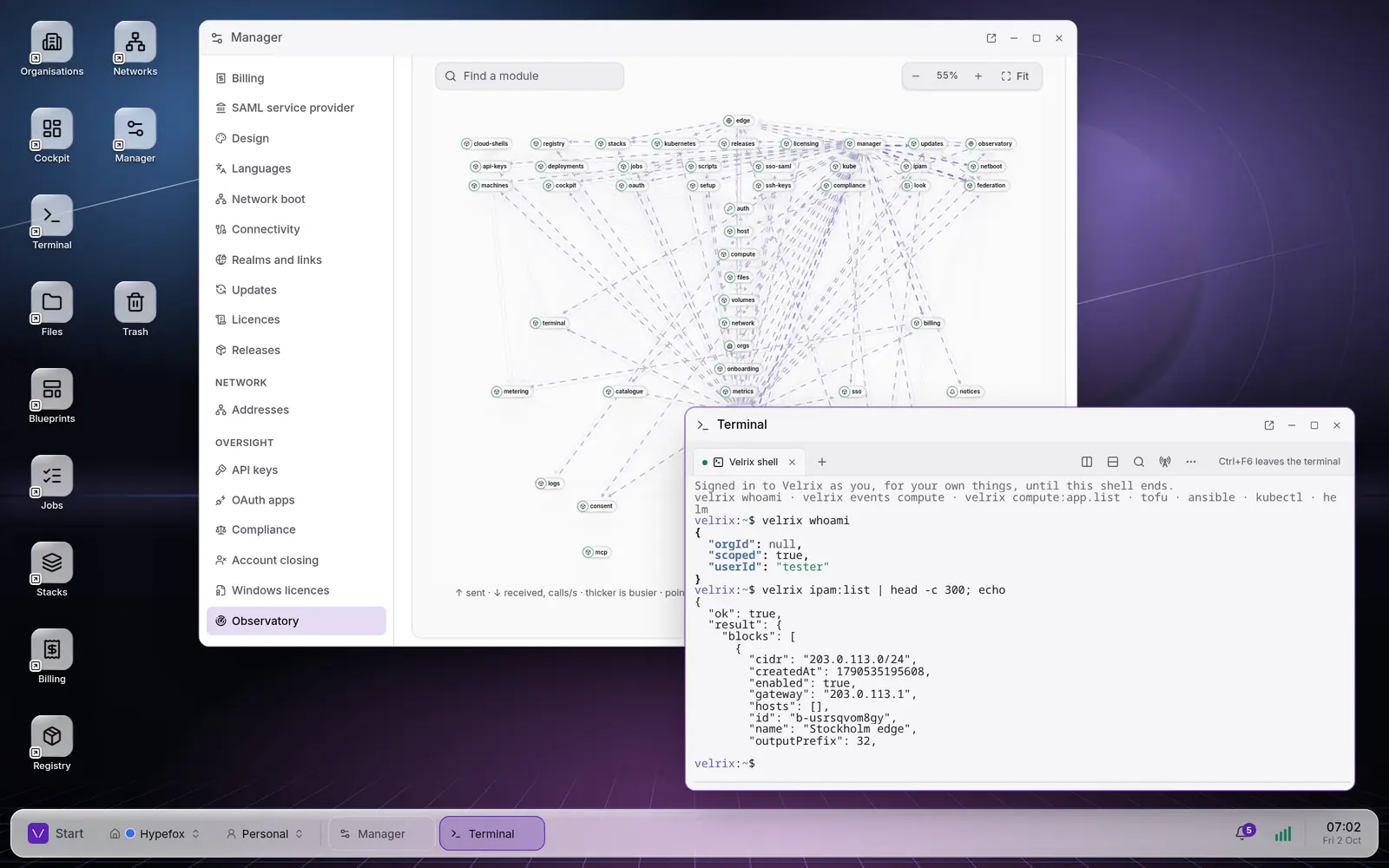The width and height of the screenshot is (1389, 868).
Task: Open Billing desktop icon
Action: tap(52, 657)
